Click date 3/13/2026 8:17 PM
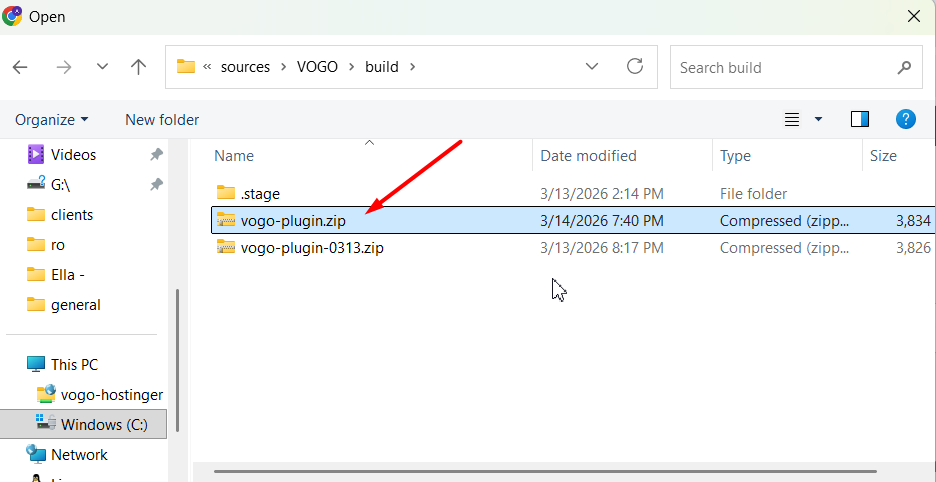 pos(602,247)
